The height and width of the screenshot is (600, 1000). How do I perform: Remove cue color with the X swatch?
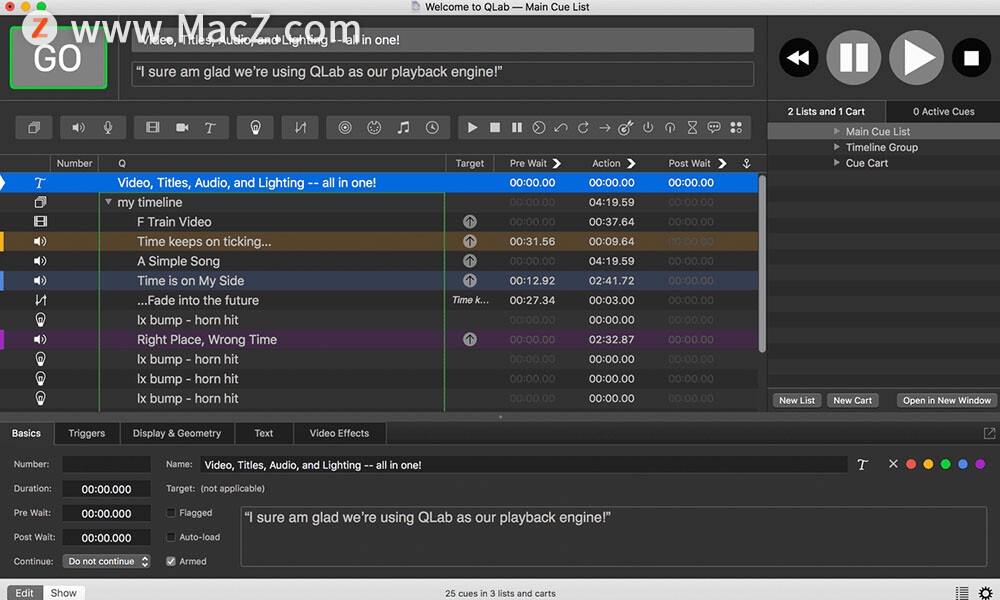click(x=893, y=464)
